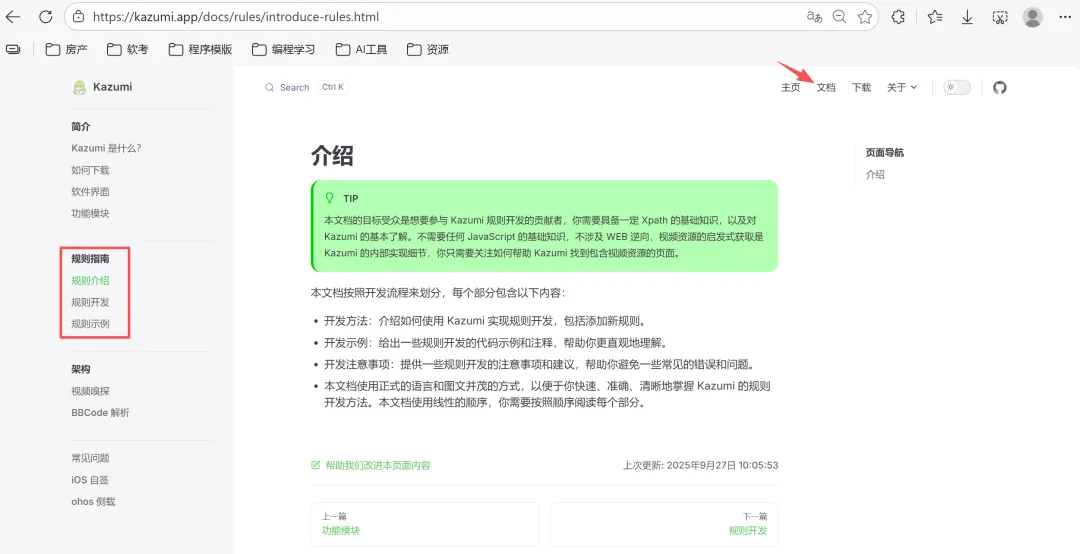Click the site lock icon in address bar
The width and height of the screenshot is (1080, 554).
pos(79,17)
